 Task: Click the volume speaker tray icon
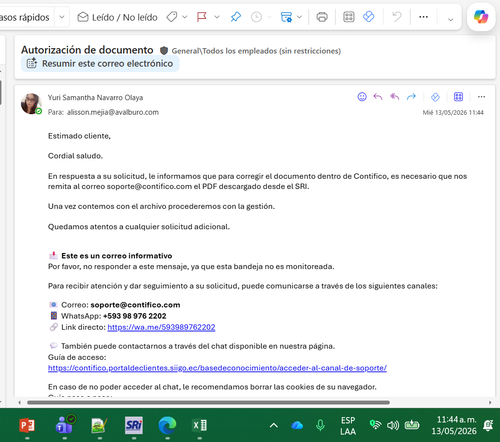tap(393, 425)
